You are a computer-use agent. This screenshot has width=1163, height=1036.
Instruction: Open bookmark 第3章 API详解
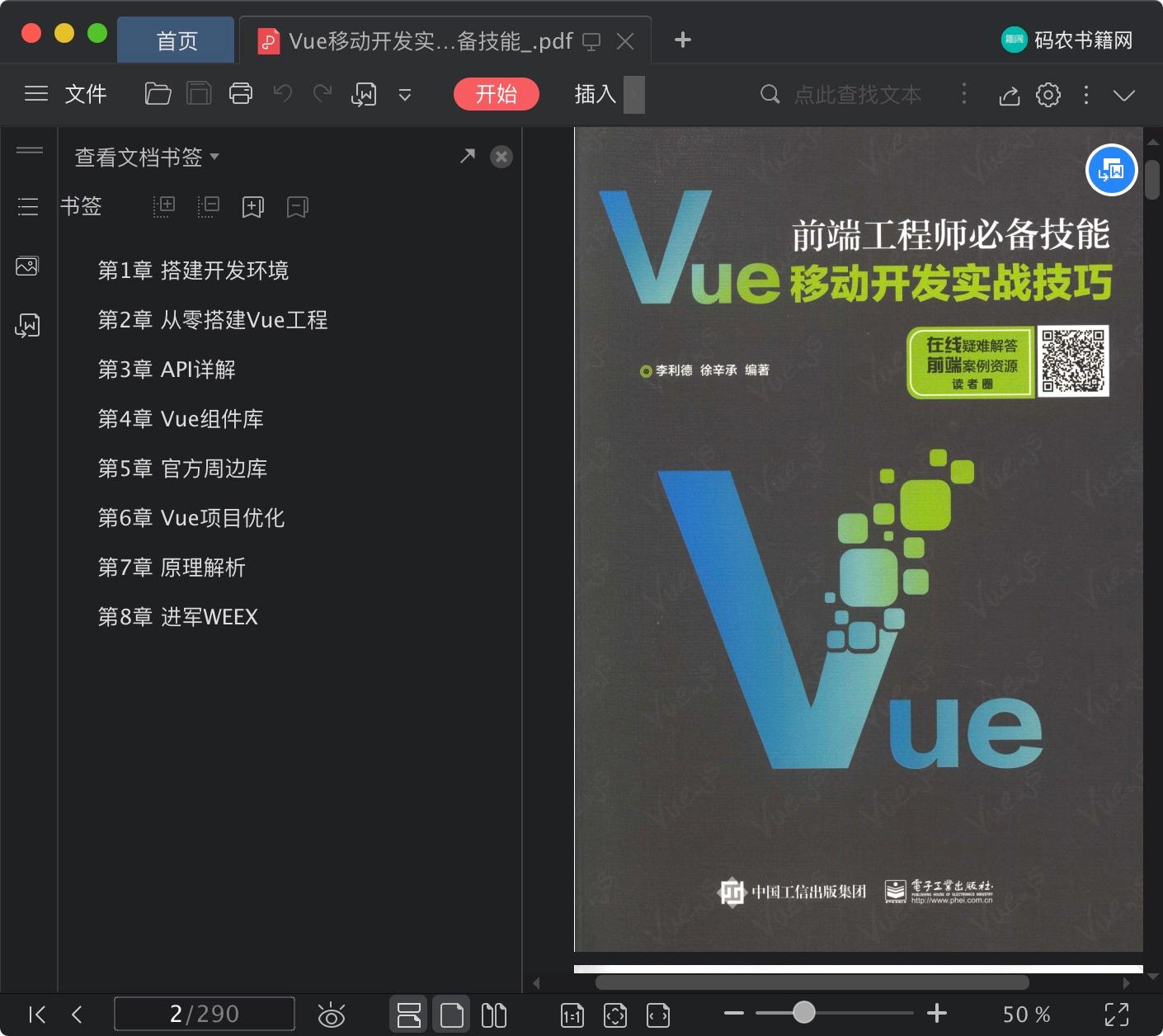tap(167, 370)
